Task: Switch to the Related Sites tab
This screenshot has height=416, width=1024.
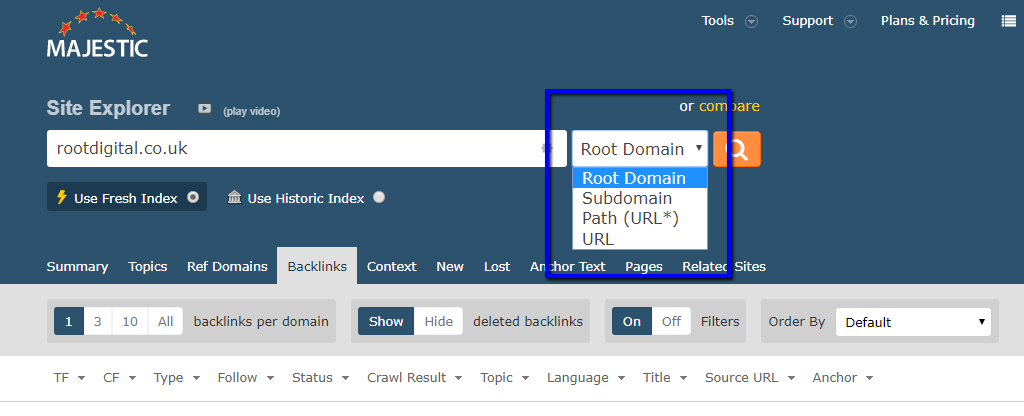Action: (724, 266)
